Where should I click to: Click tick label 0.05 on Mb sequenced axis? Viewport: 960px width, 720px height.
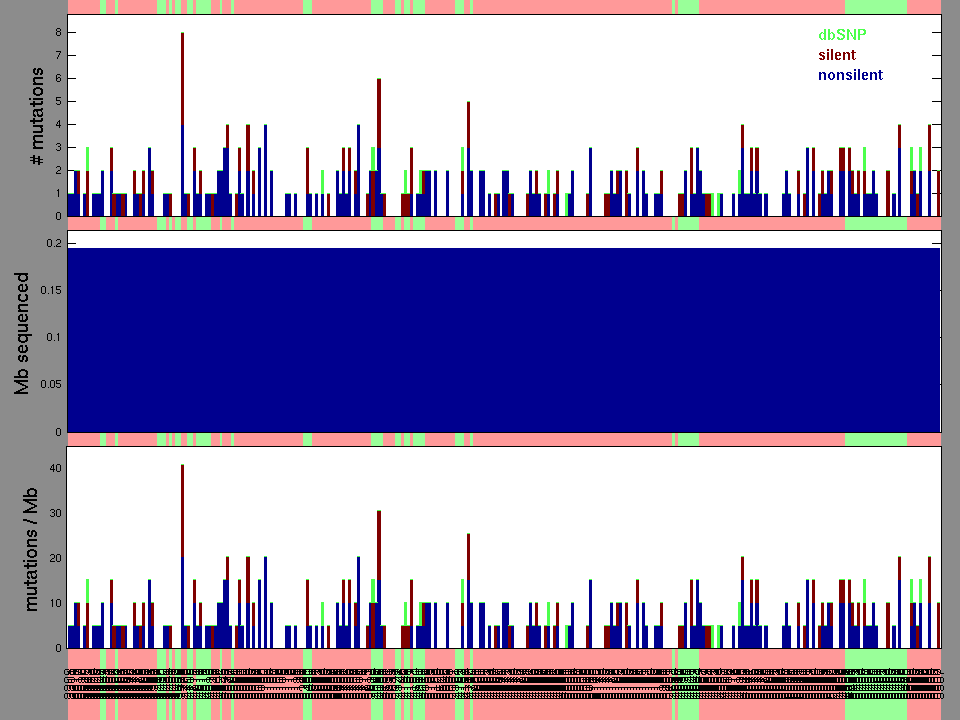coord(49,385)
